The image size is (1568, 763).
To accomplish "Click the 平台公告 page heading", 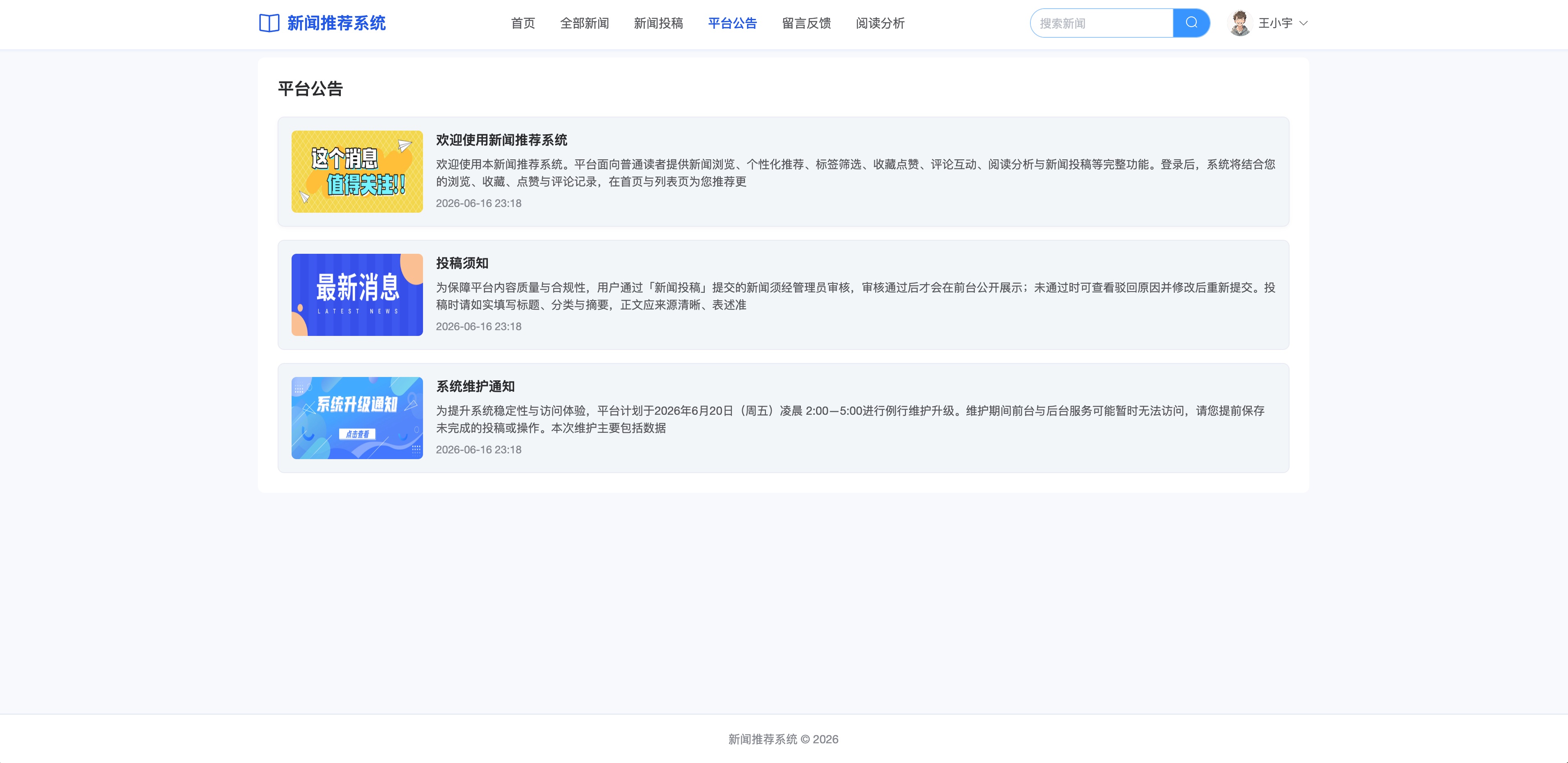I will pyautogui.click(x=310, y=89).
